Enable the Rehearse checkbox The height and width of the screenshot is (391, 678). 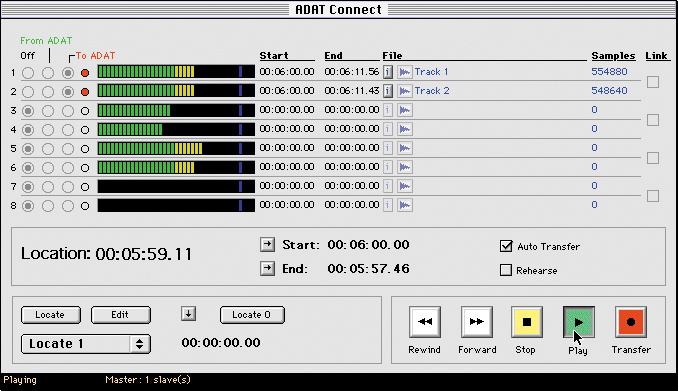(506, 270)
